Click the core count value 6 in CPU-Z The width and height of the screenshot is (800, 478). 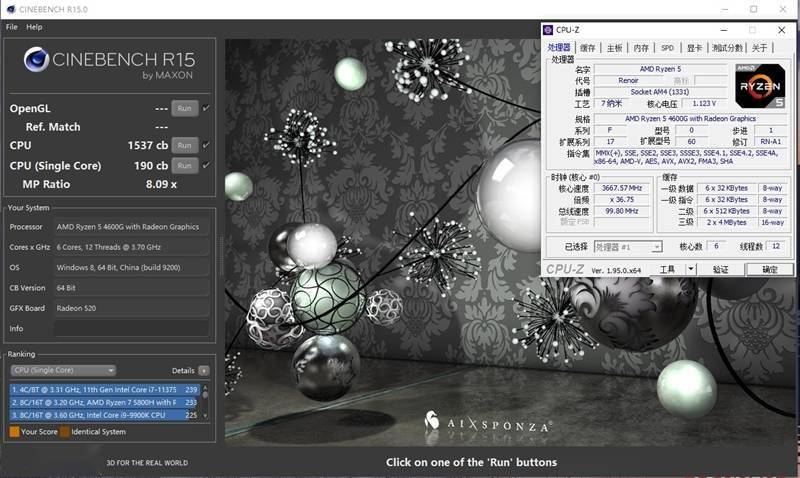pos(716,246)
